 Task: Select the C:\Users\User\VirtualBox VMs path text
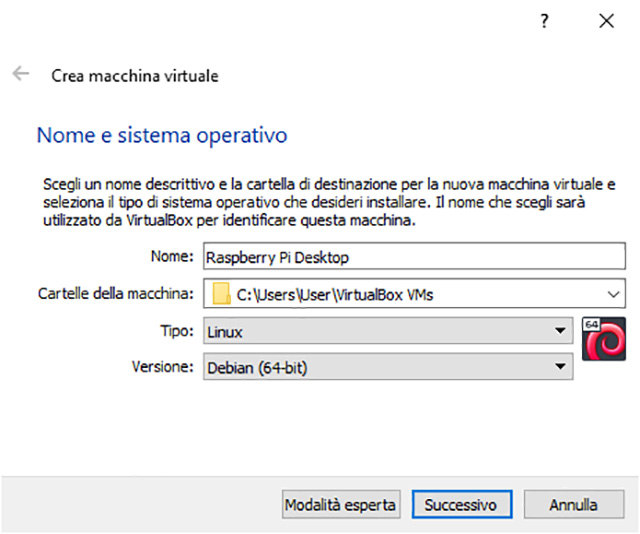pos(334,294)
